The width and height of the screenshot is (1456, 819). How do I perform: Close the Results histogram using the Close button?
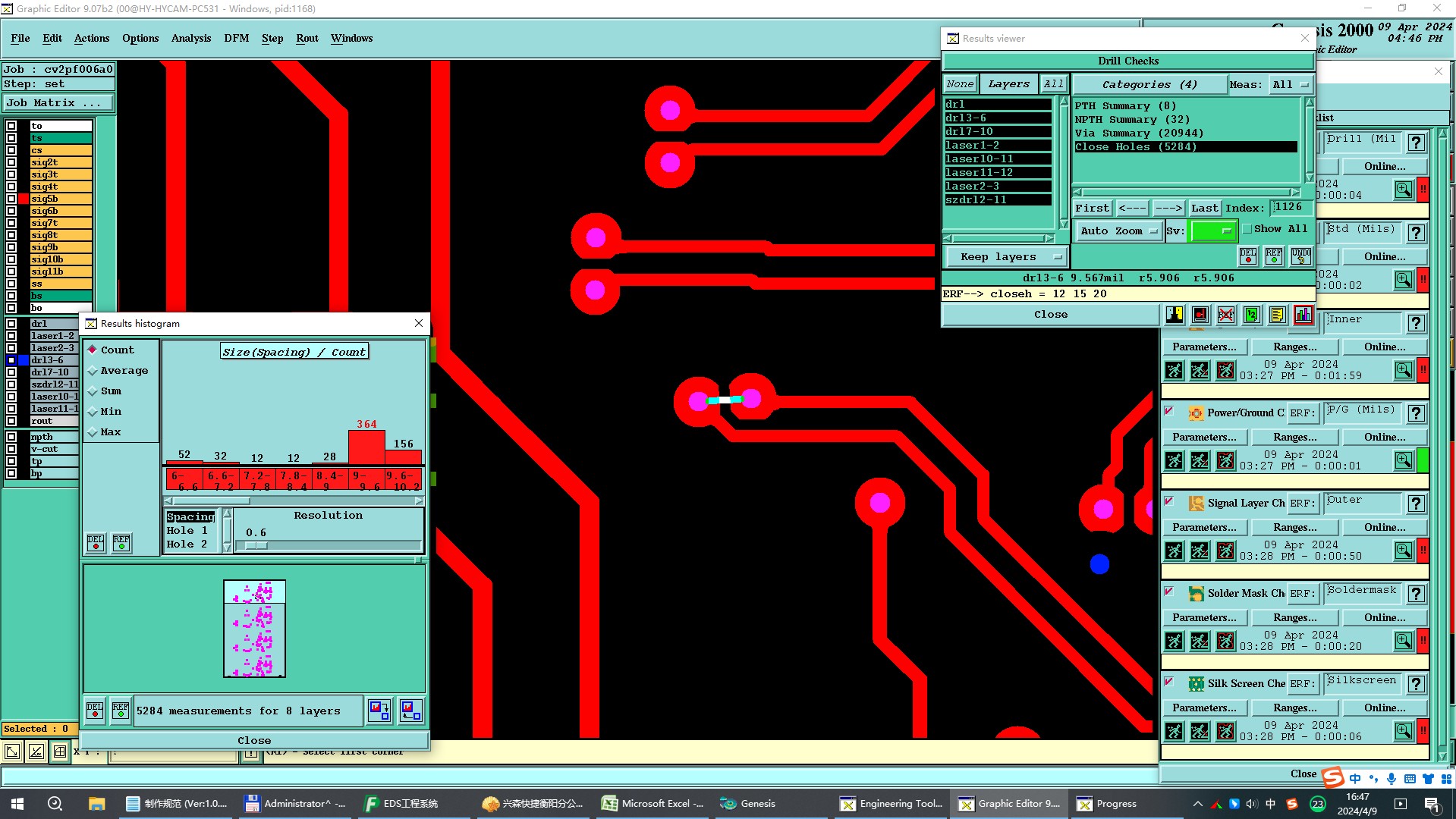tap(254, 740)
